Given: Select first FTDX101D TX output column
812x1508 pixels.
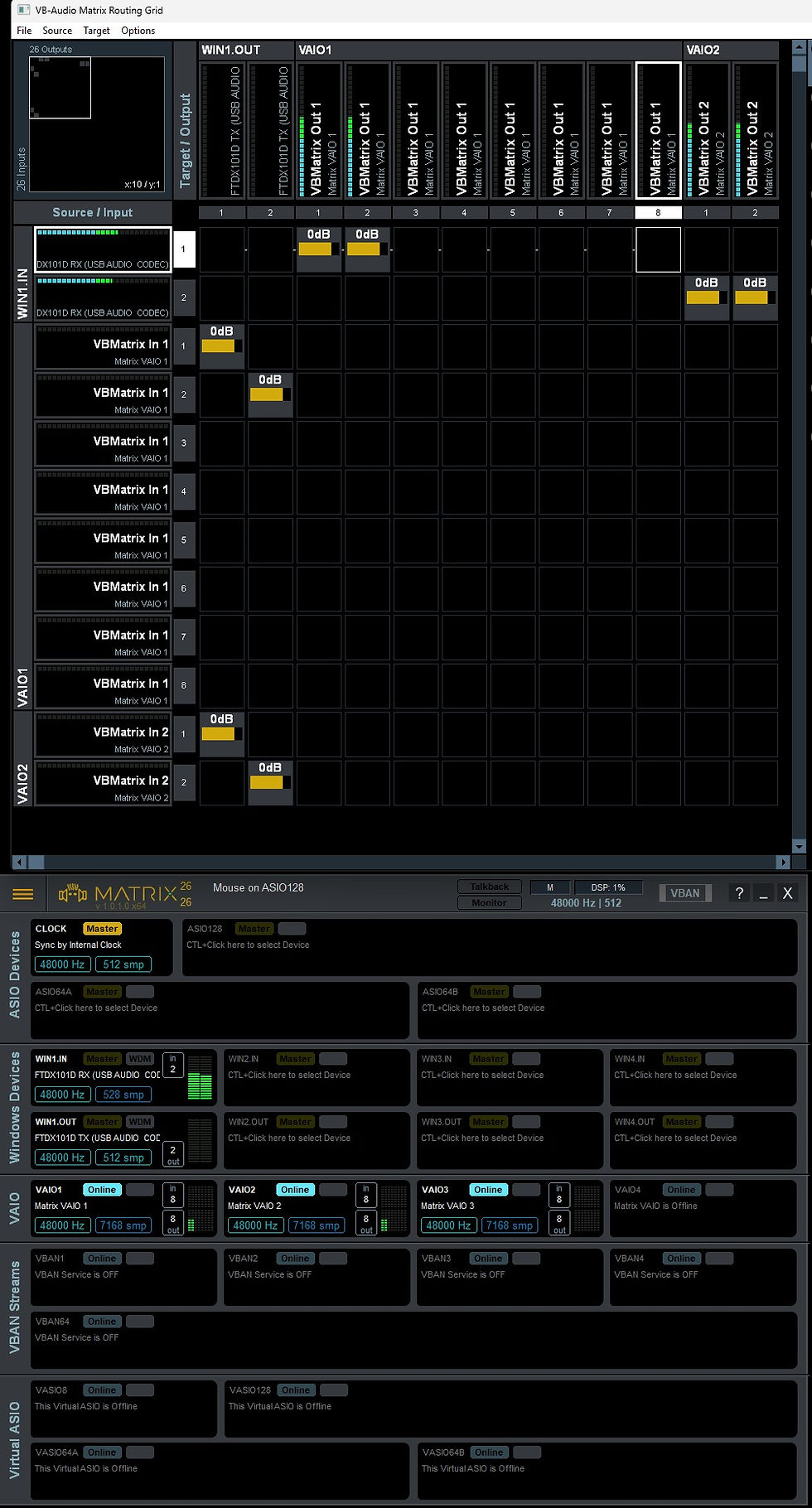Looking at the screenshot, I should pos(221,130).
